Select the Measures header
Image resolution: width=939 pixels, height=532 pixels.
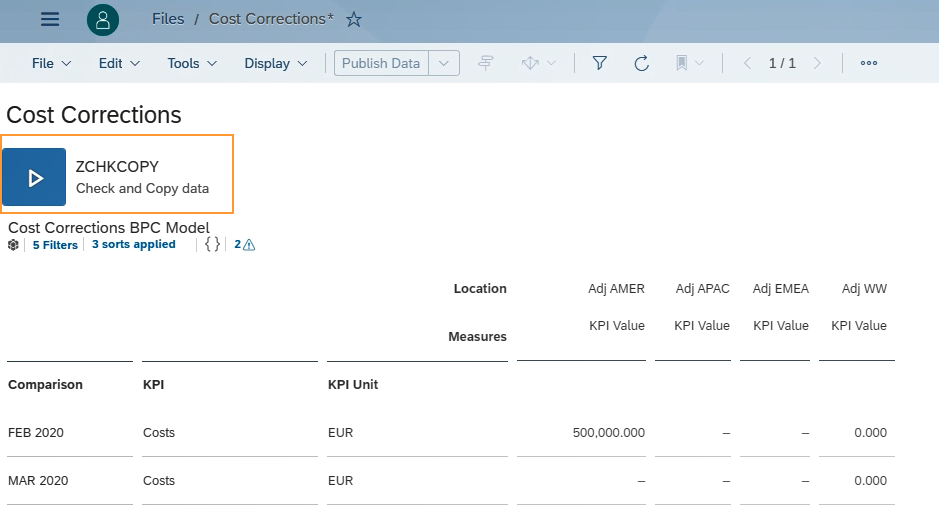[x=478, y=337]
